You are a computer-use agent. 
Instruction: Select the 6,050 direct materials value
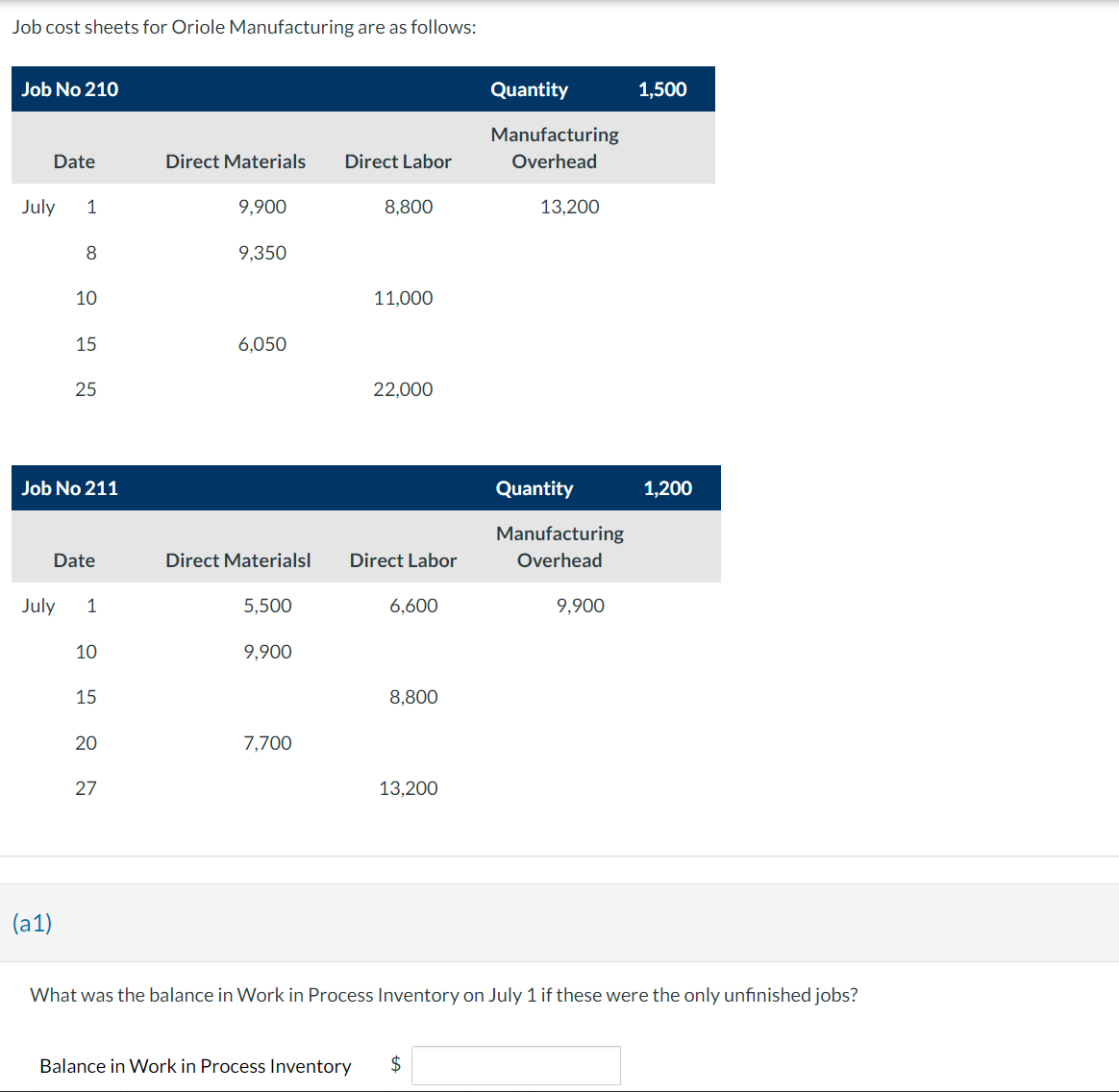(261, 344)
